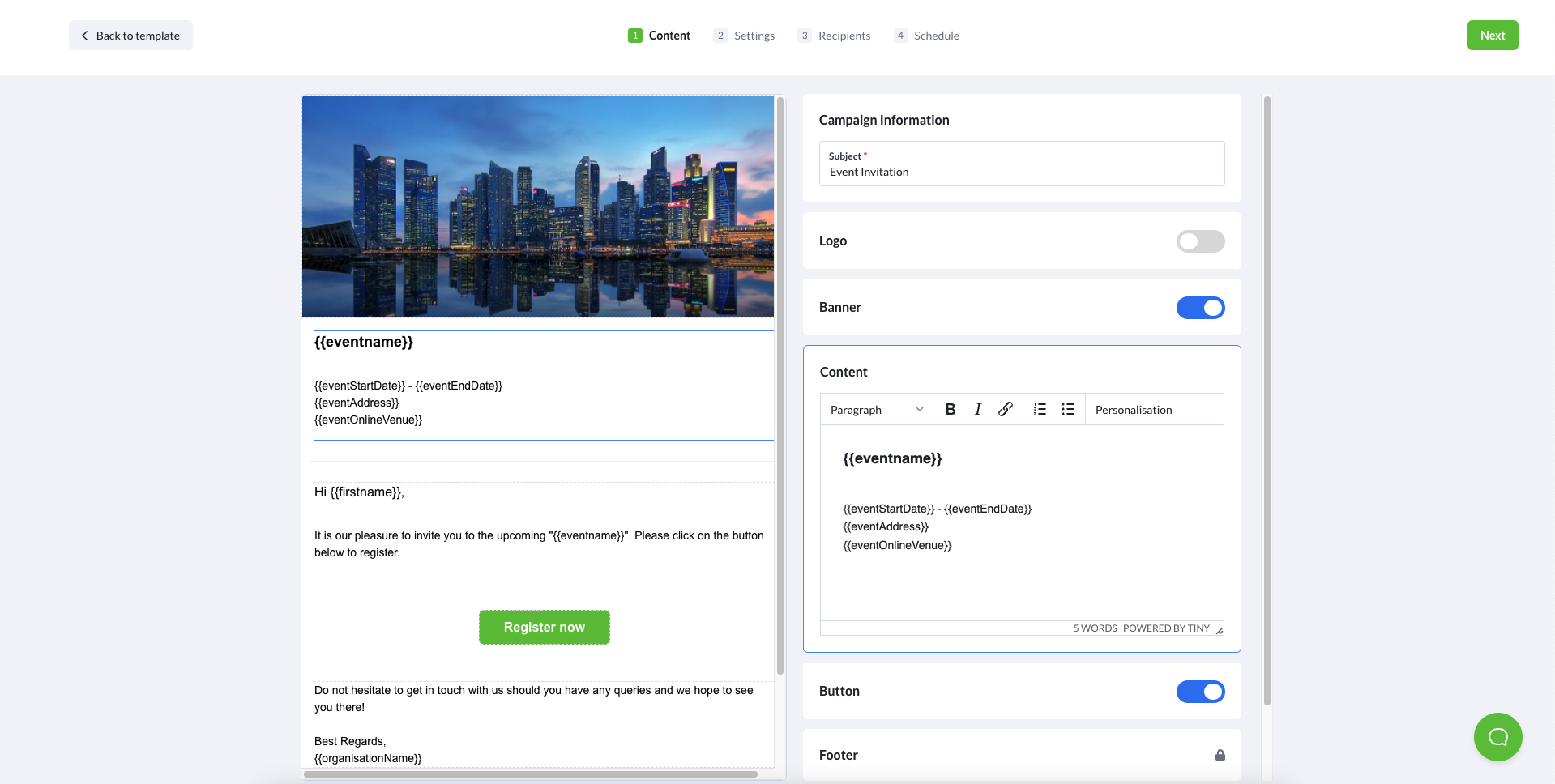Image resolution: width=1555 pixels, height=784 pixels.
Task: Go to the Settings step
Action: point(744,36)
